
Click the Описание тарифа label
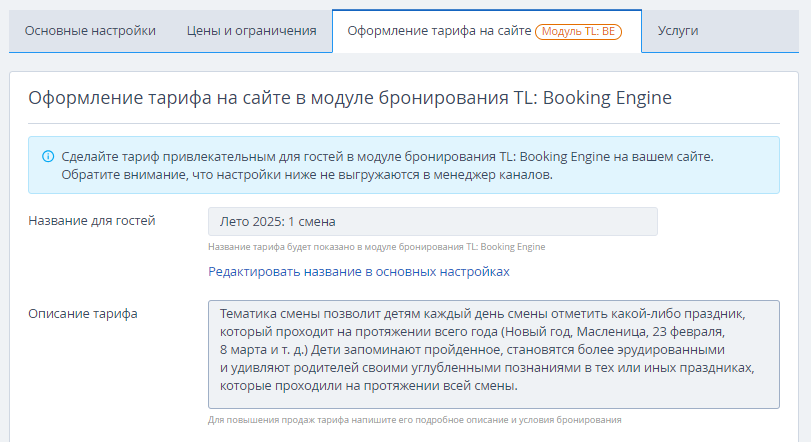pos(83,314)
